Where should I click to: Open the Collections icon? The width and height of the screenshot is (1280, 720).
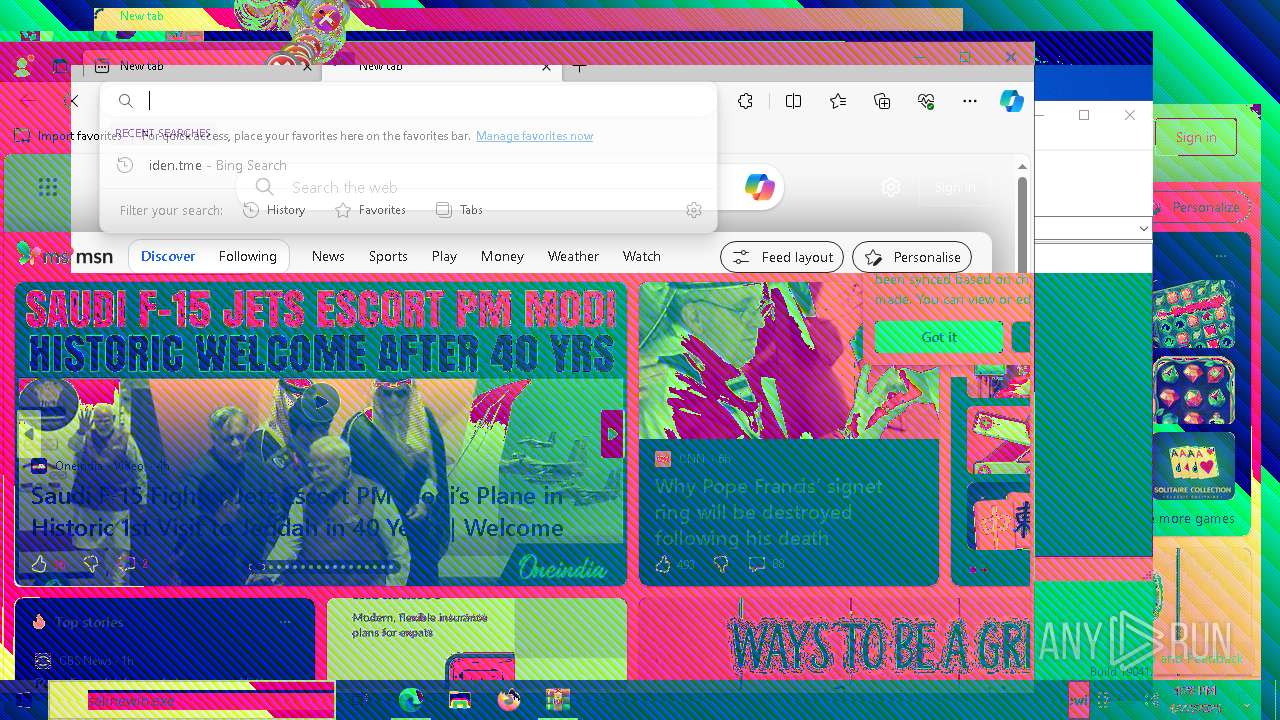click(882, 101)
